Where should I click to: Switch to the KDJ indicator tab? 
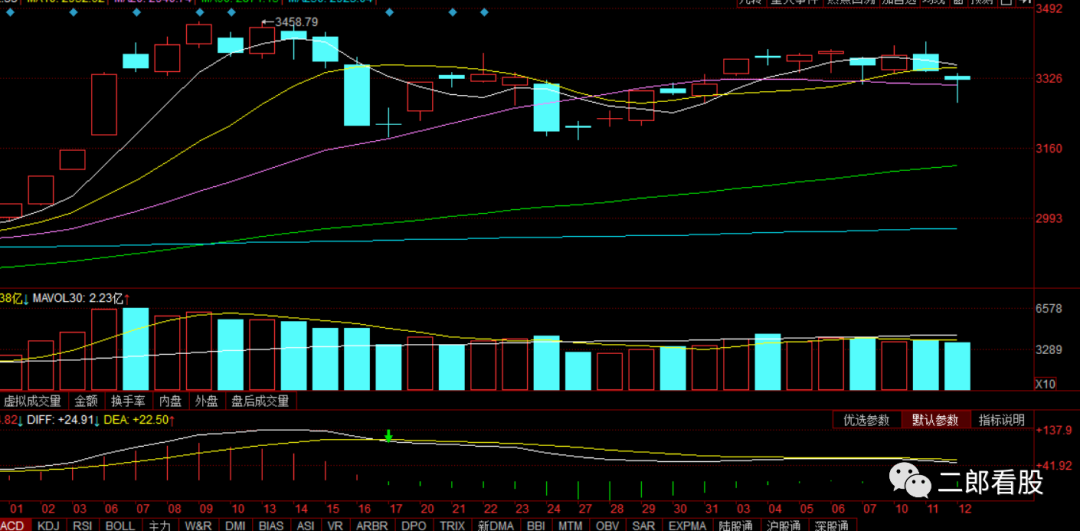[48, 525]
